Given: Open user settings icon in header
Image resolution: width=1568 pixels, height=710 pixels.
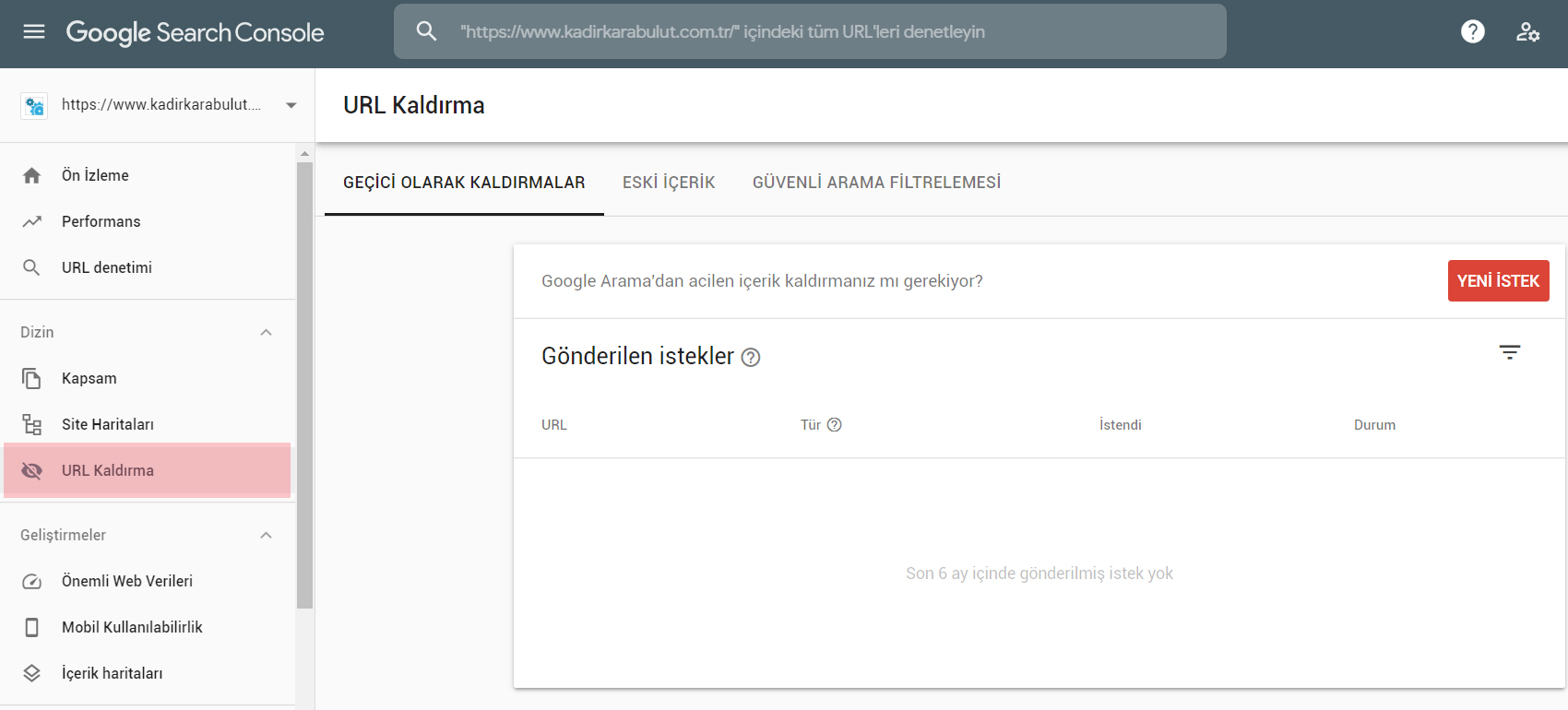Looking at the screenshot, I should pos(1527,32).
